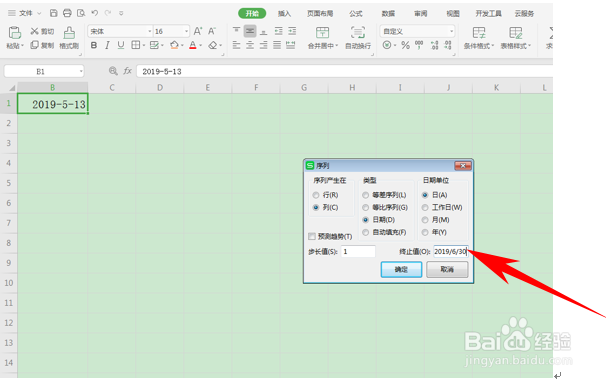The width and height of the screenshot is (606, 381).
Task: Apply fill color bucket icon
Action: coord(174,45)
